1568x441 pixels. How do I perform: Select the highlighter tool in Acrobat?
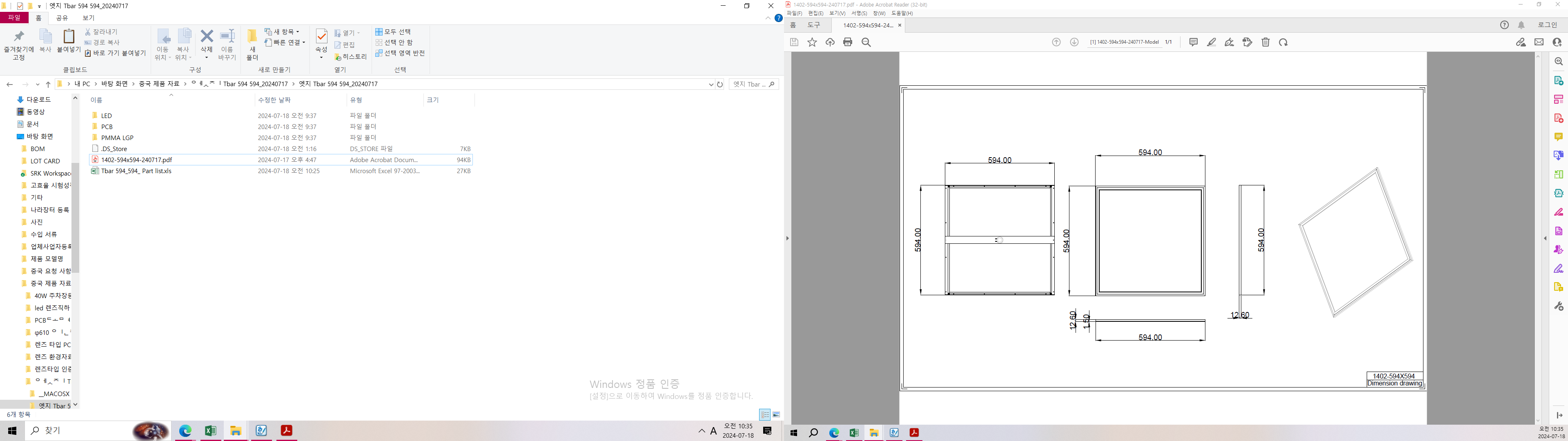coord(1211,42)
